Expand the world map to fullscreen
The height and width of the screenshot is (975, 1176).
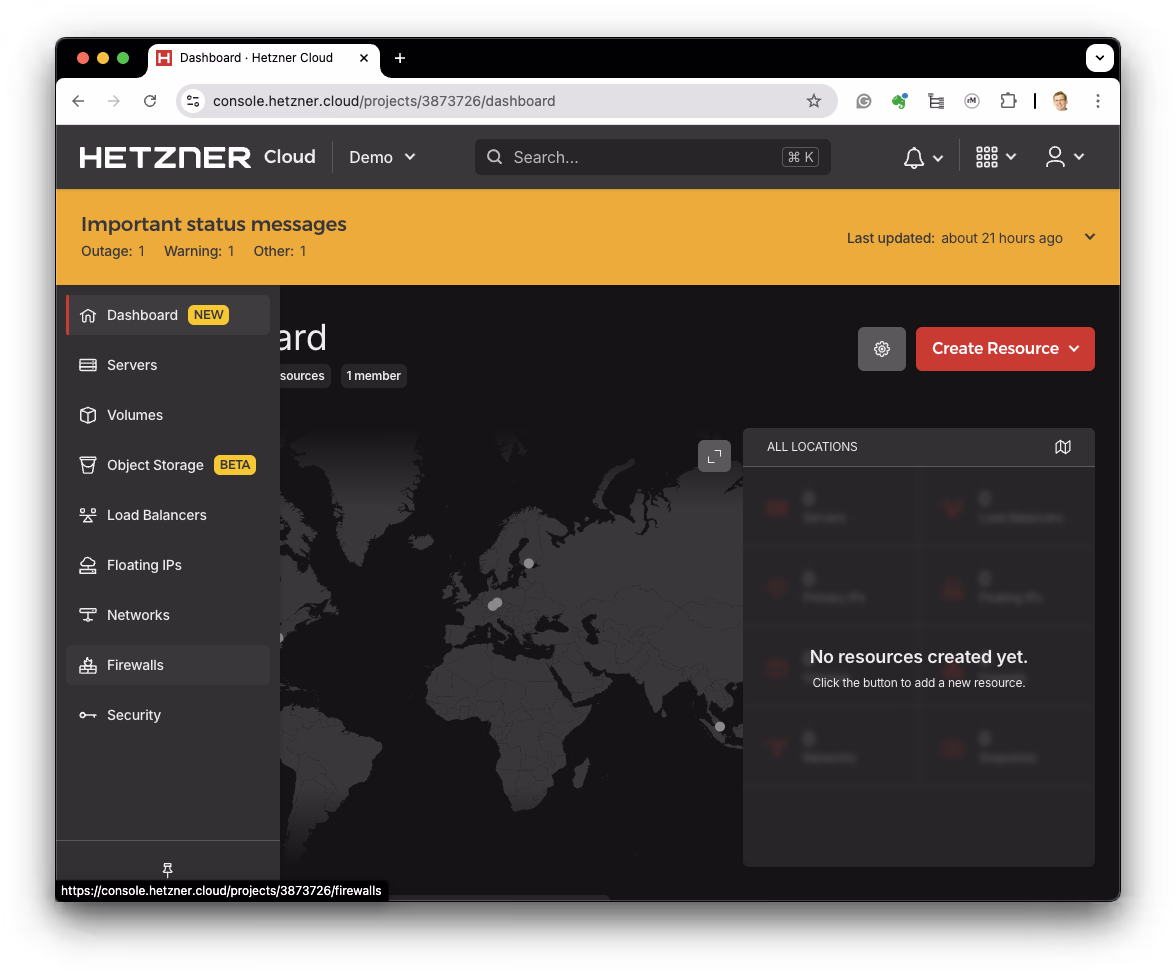pos(714,456)
